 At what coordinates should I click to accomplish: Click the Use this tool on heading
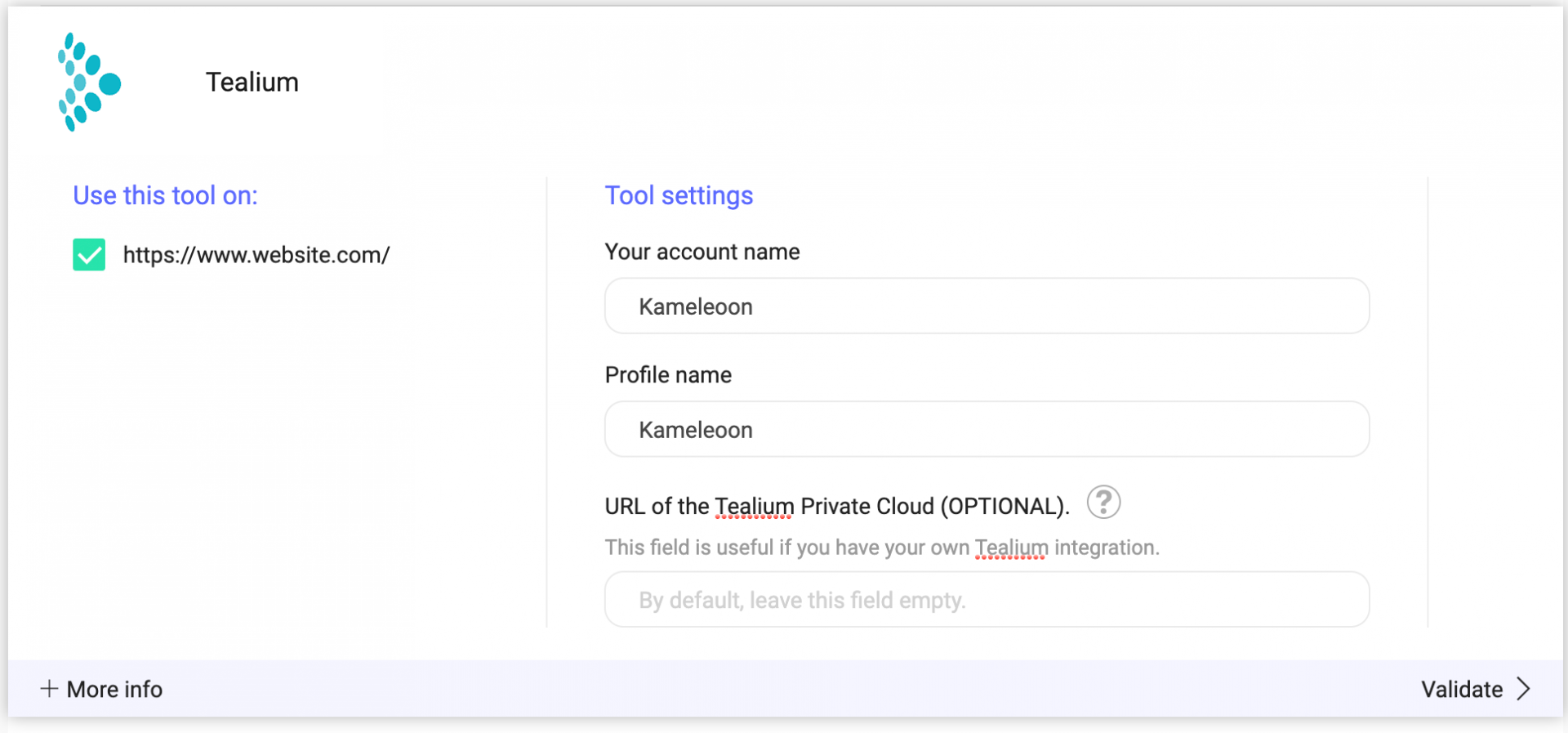pos(165,196)
